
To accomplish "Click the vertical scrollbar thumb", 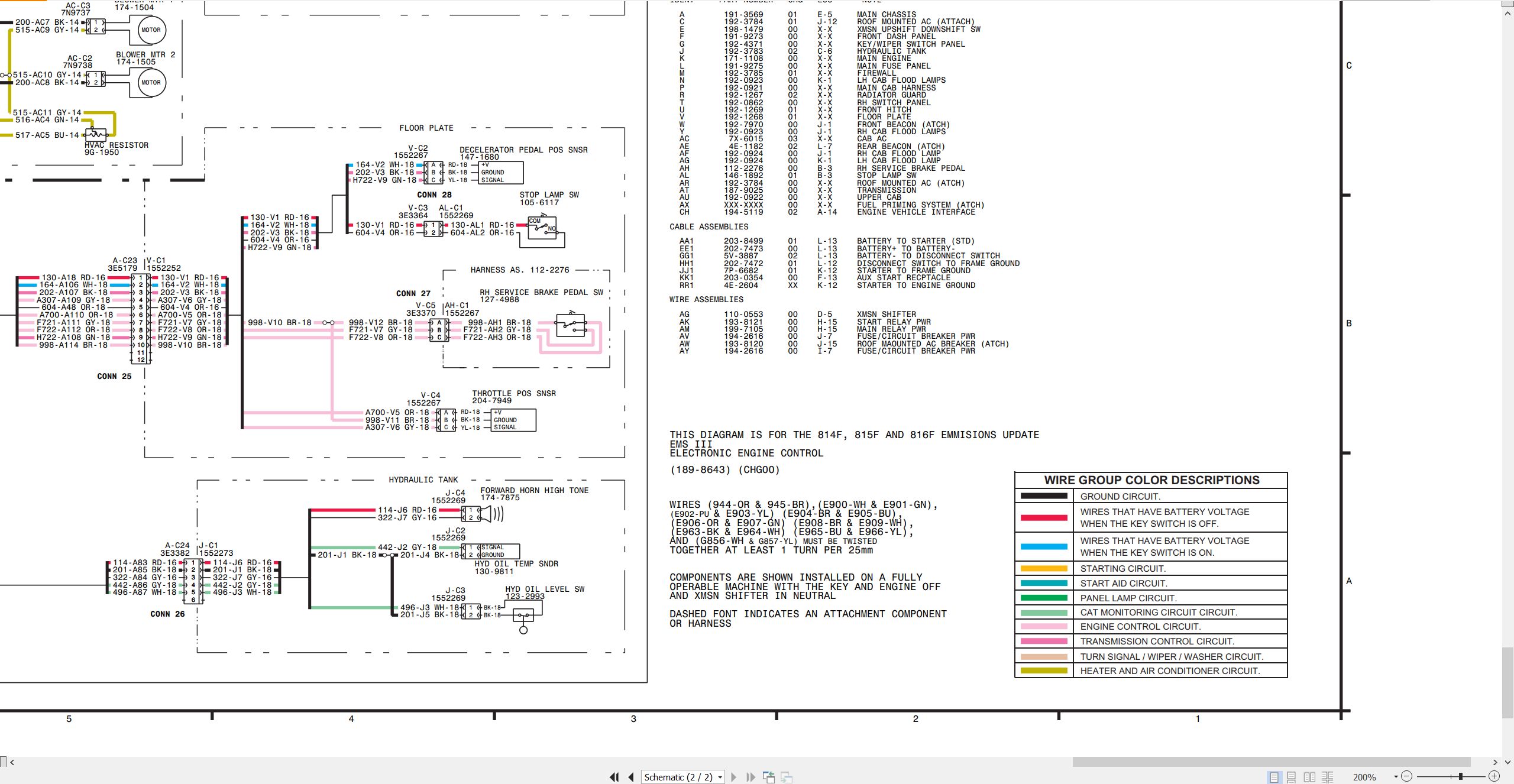I will coord(1507,683).
